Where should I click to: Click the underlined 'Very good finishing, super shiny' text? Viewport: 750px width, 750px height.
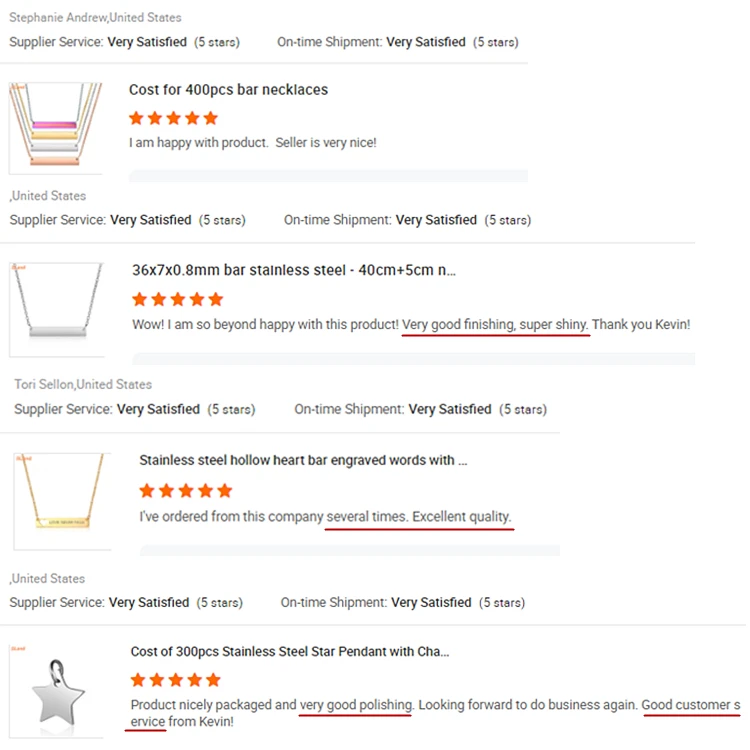495,325
